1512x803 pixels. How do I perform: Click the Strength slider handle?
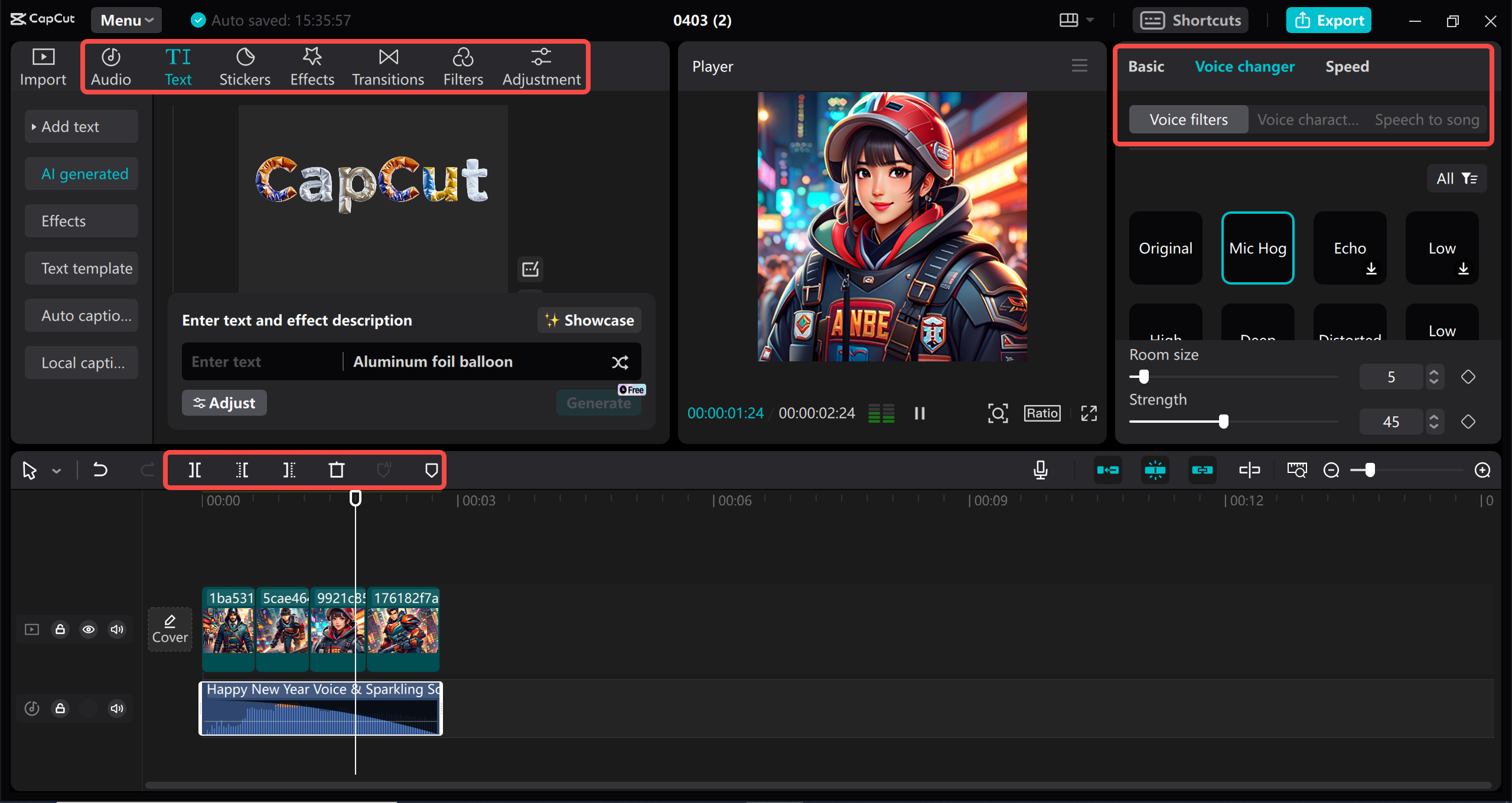[x=1223, y=422]
